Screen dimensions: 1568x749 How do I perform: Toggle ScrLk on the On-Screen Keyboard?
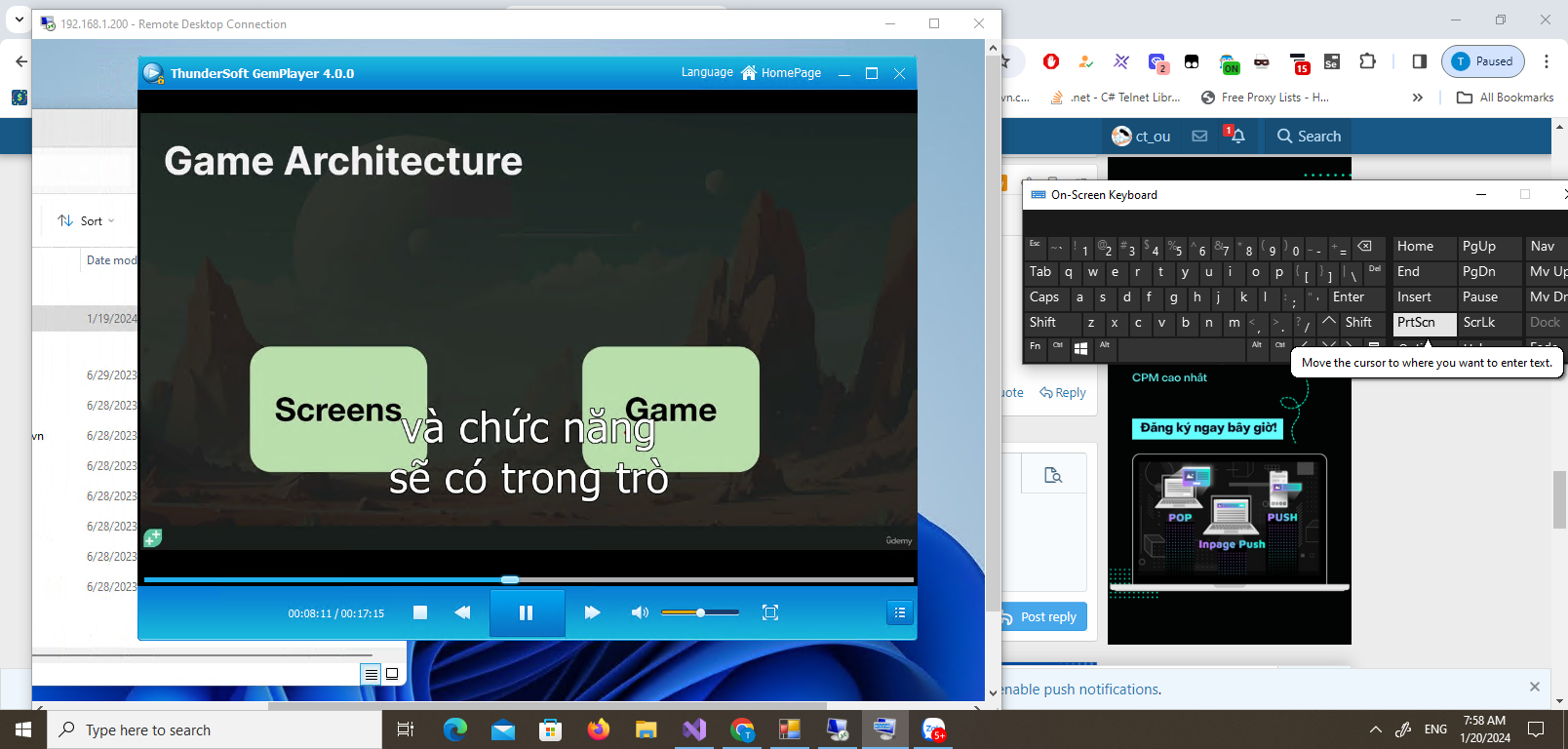click(1489, 323)
